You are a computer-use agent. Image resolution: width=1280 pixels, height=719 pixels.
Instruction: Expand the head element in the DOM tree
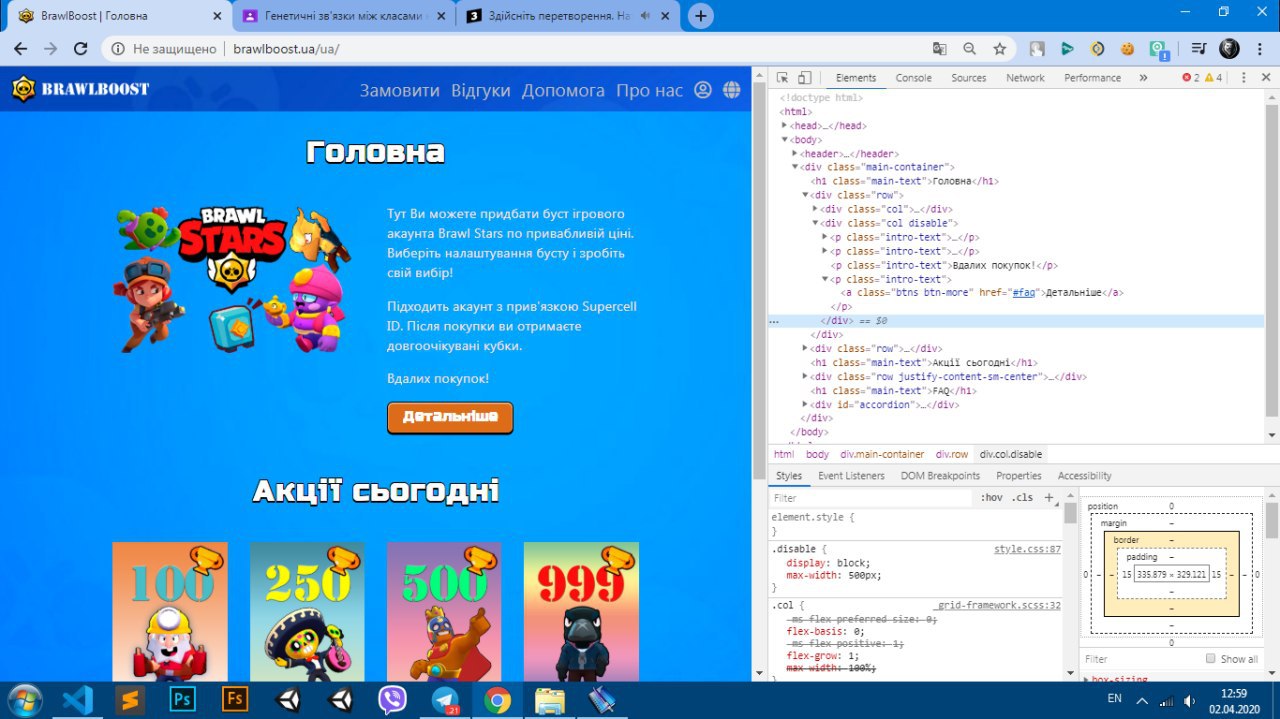tap(785, 126)
